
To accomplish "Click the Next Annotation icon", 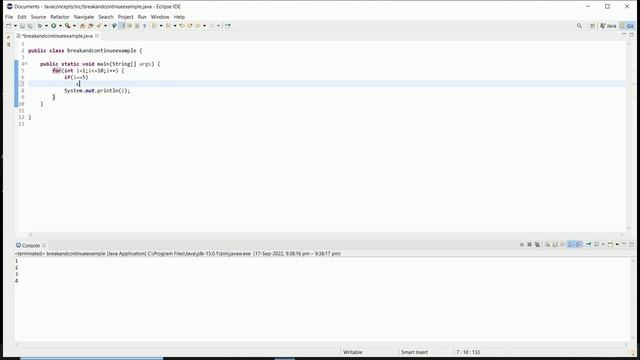I will pos(154,26).
